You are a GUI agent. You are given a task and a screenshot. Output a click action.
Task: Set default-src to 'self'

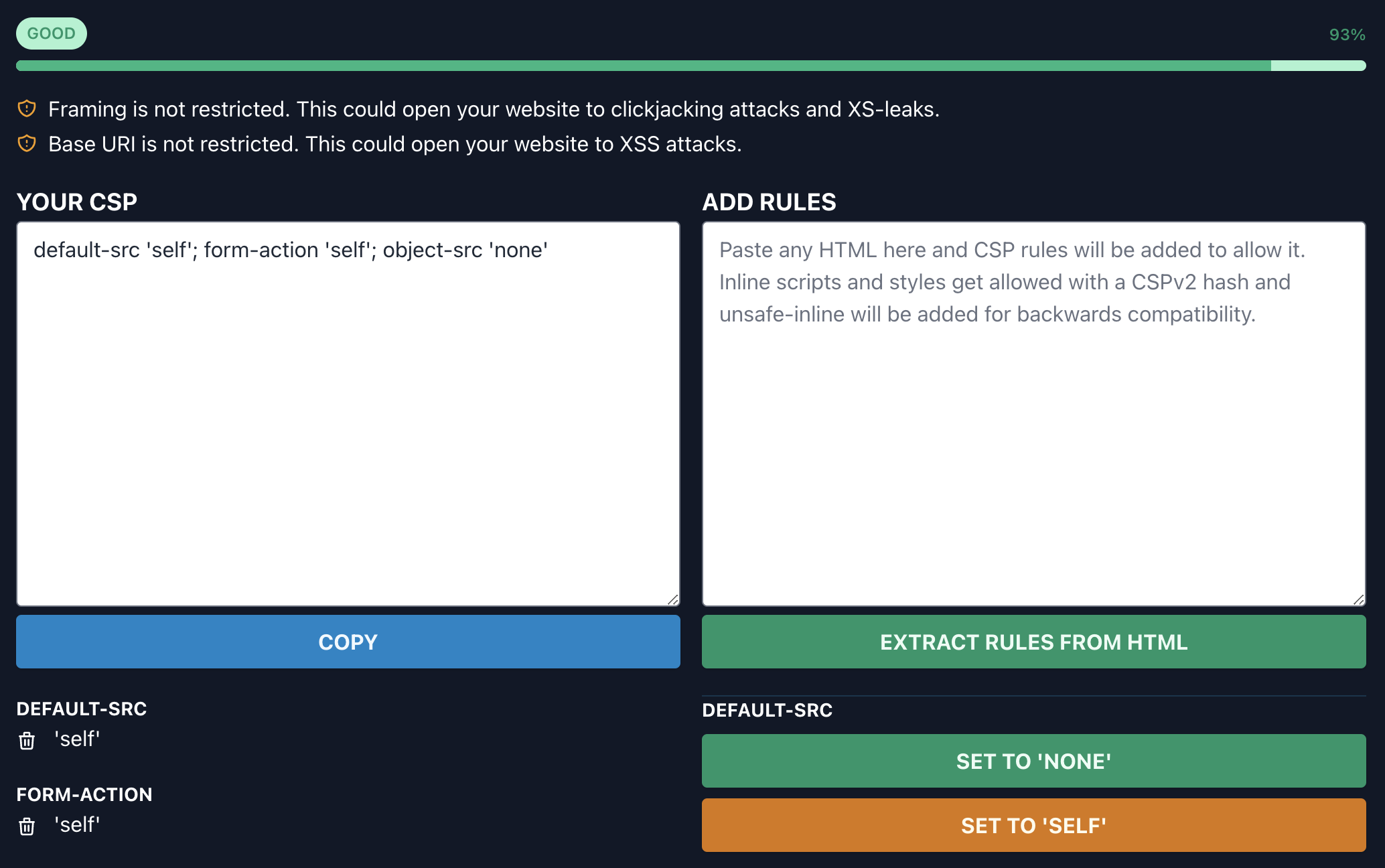[x=1033, y=824]
